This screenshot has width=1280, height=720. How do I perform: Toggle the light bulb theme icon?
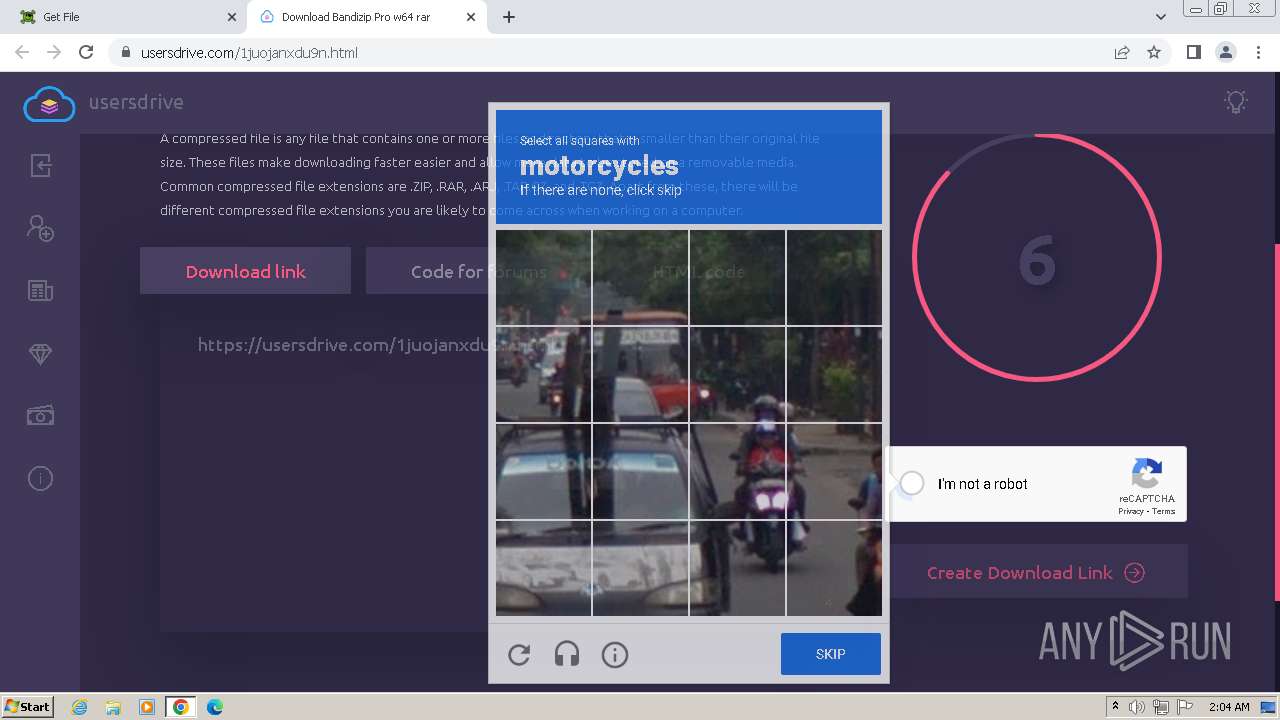coord(1237,101)
